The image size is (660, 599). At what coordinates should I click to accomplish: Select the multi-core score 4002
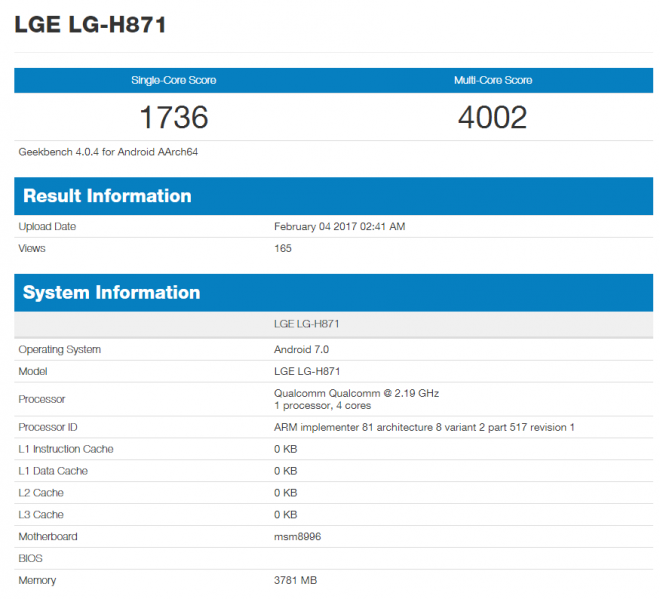click(x=492, y=117)
